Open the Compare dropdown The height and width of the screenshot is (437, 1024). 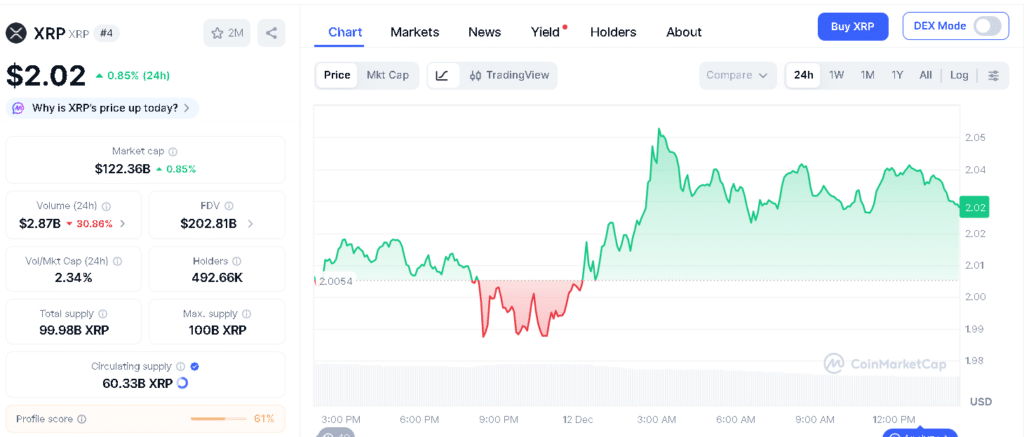click(737, 75)
